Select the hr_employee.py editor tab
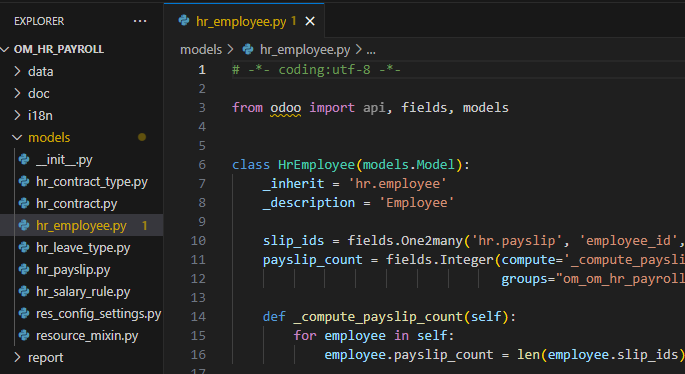 [244, 21]
